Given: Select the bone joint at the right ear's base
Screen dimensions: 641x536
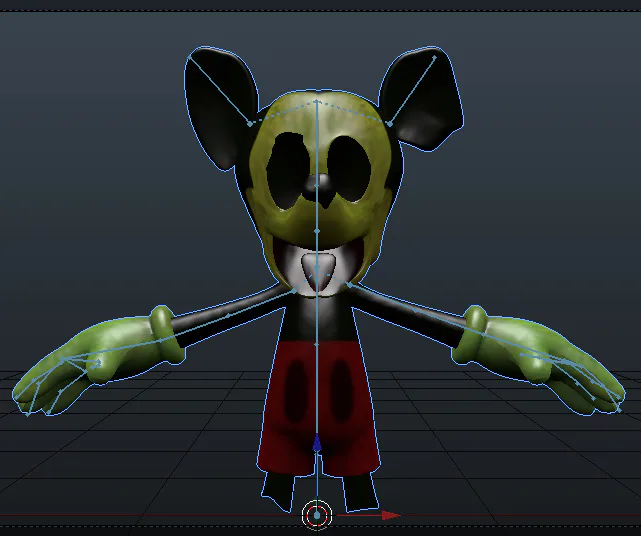Looking at the screenshot, I should click(390, 123).
